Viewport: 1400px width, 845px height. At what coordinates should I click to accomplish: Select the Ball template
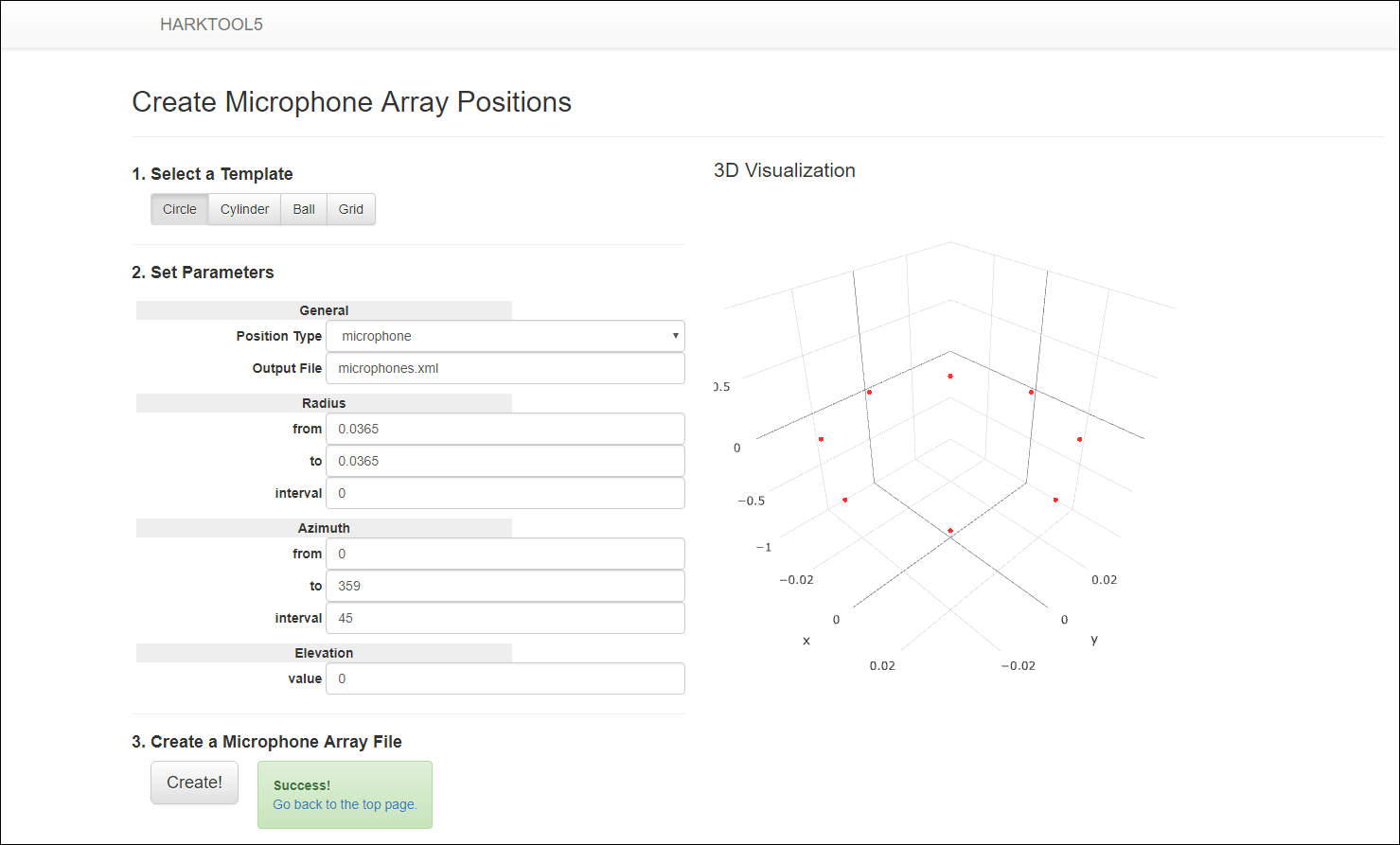[304, 209]
